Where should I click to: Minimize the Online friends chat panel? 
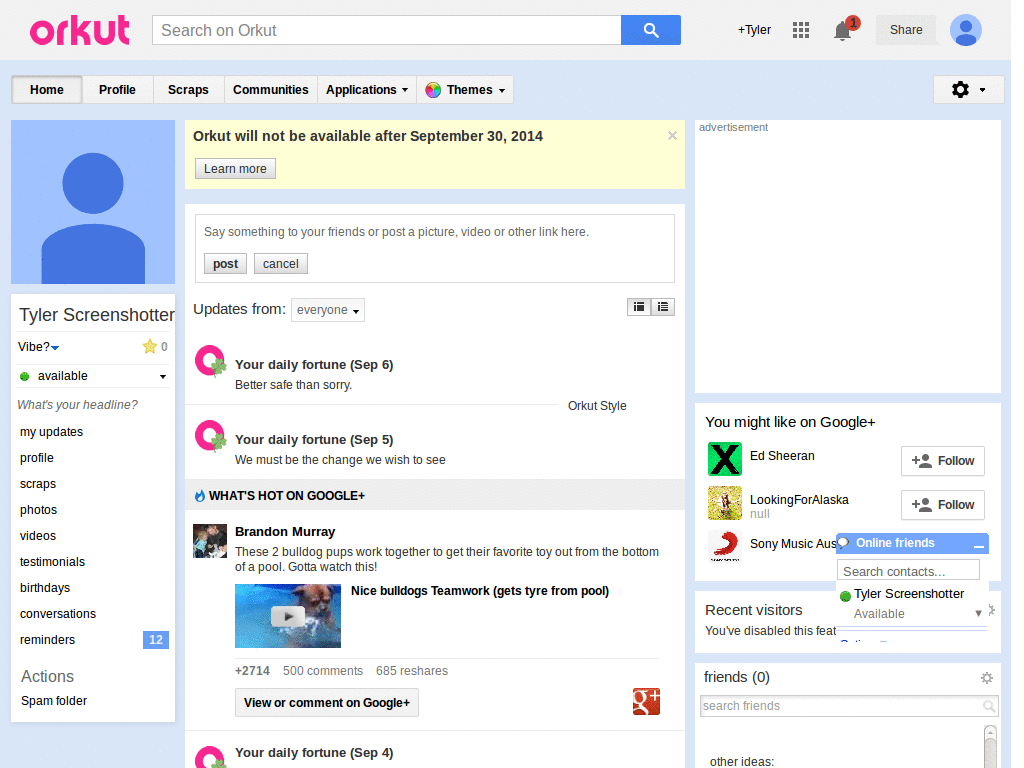pos(978,544)
